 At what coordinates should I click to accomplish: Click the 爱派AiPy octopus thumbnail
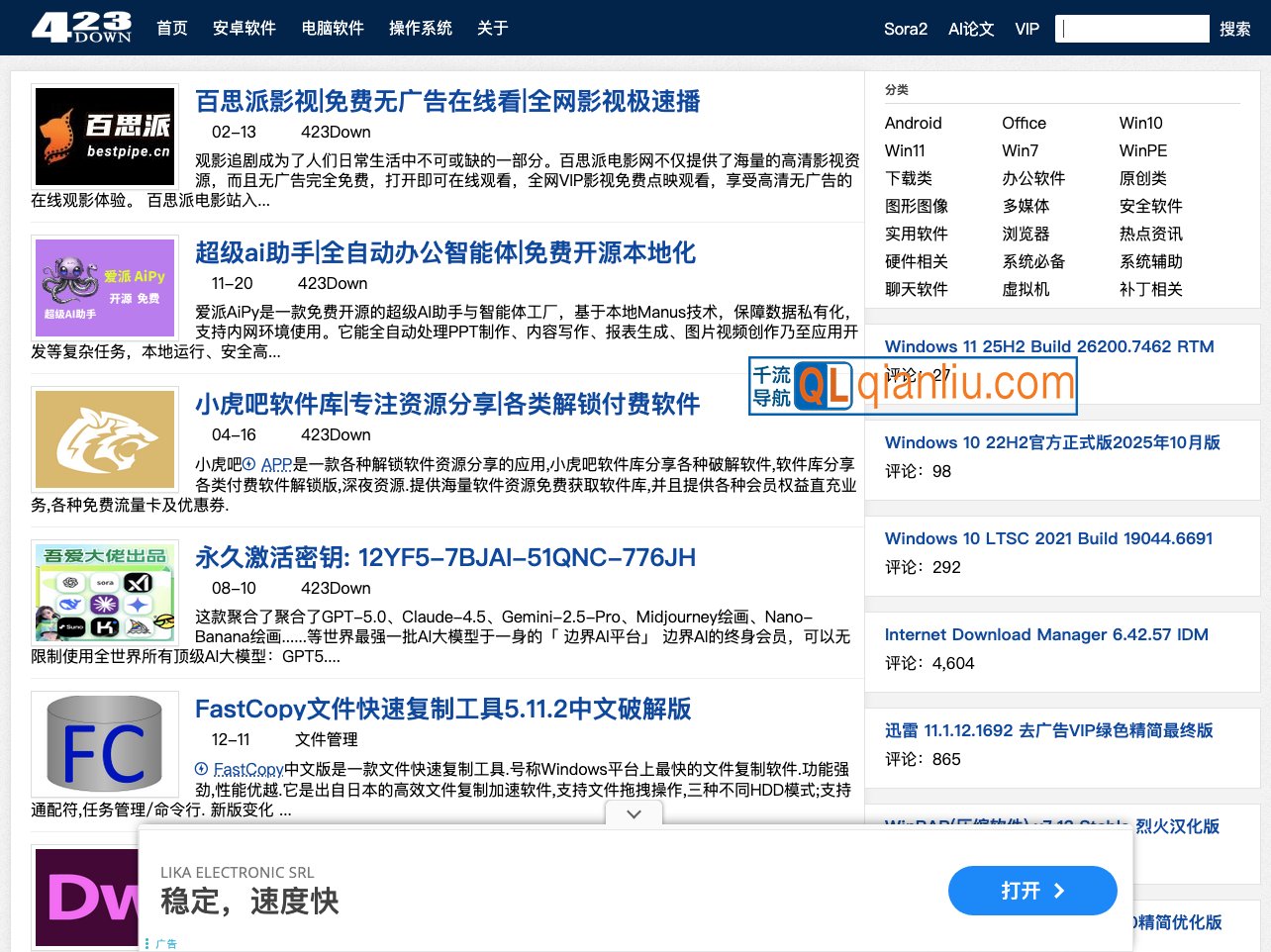pyautogui.click(x=104, y=287)
